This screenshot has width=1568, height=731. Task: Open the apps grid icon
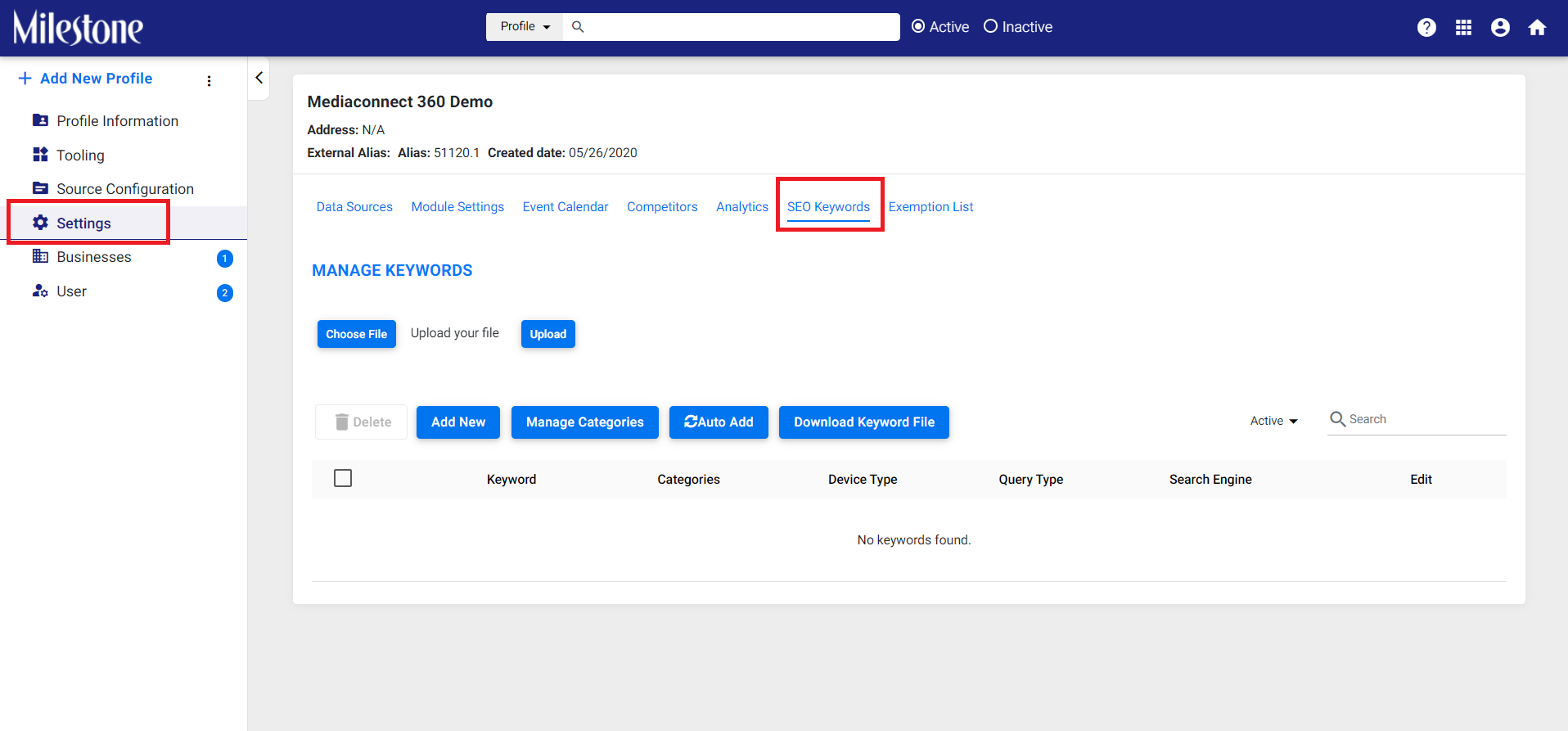pos(1463,27)
